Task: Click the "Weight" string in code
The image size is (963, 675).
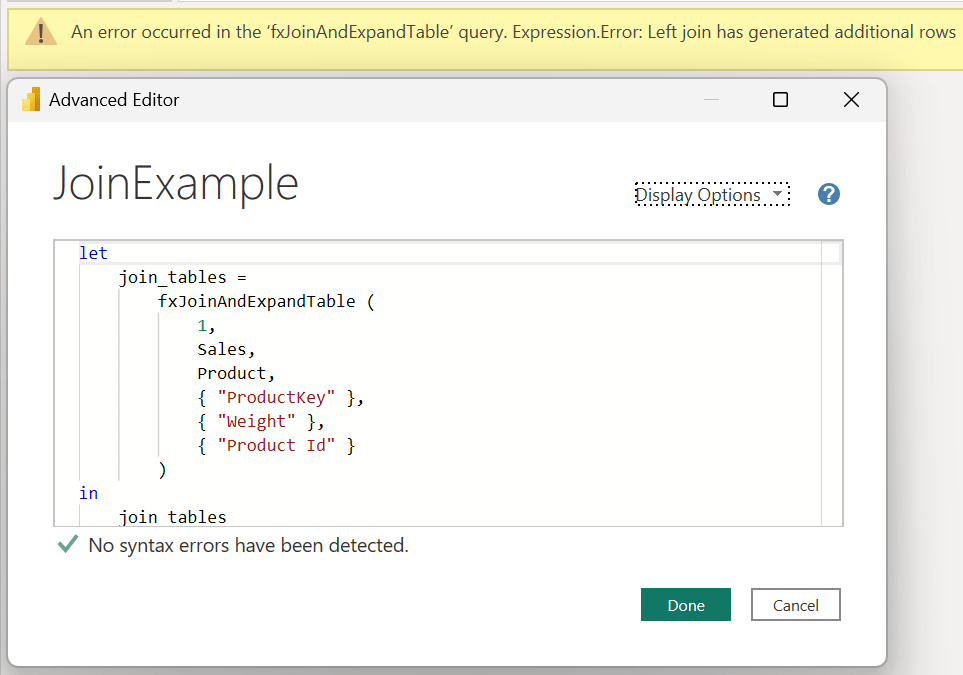Action: coord(256,422)
